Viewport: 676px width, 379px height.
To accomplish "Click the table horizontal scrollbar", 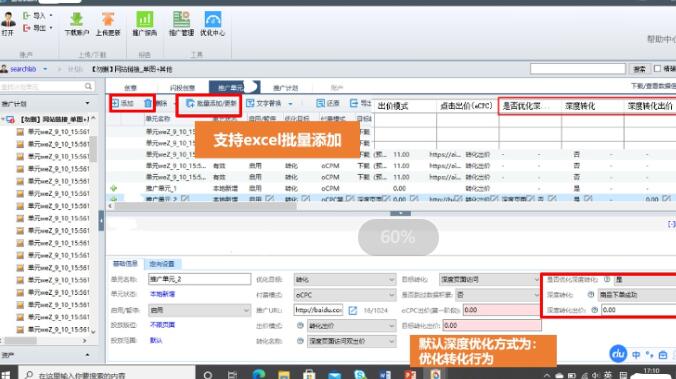I will [x=206, y=206].
